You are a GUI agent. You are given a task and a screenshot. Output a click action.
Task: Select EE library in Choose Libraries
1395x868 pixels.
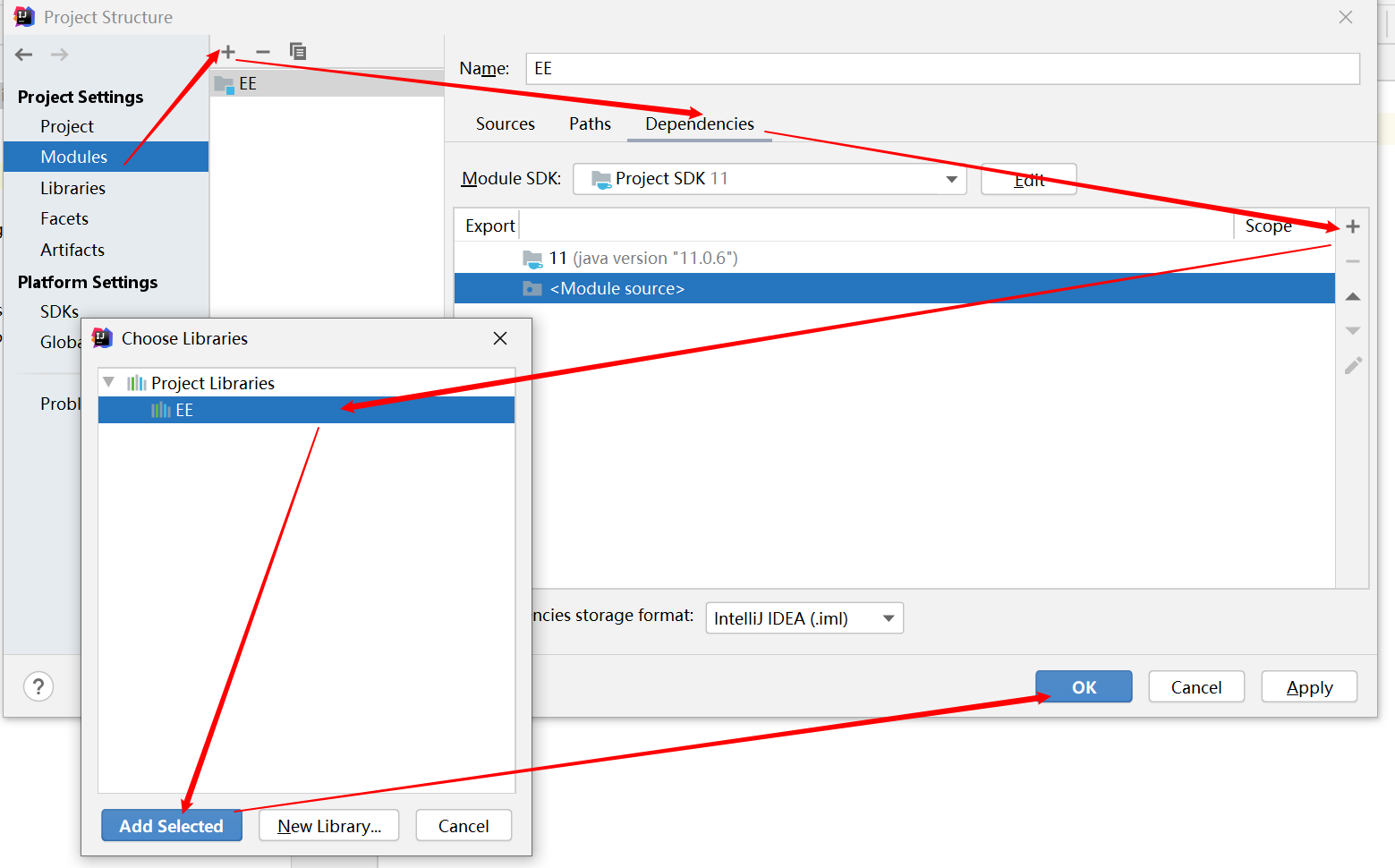coord(306,410)
